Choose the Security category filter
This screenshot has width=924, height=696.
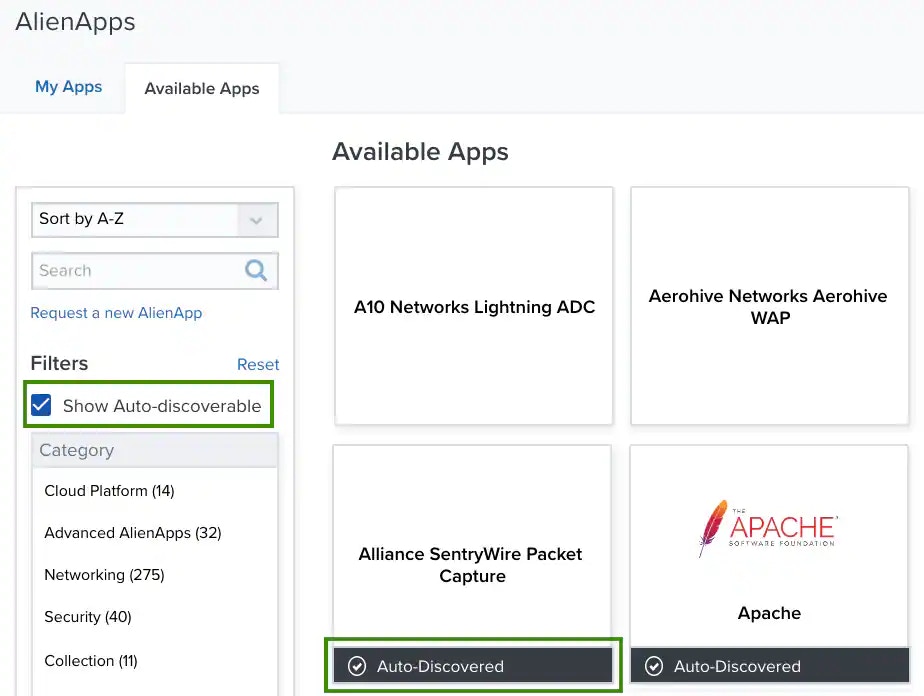tap(88, 616)
